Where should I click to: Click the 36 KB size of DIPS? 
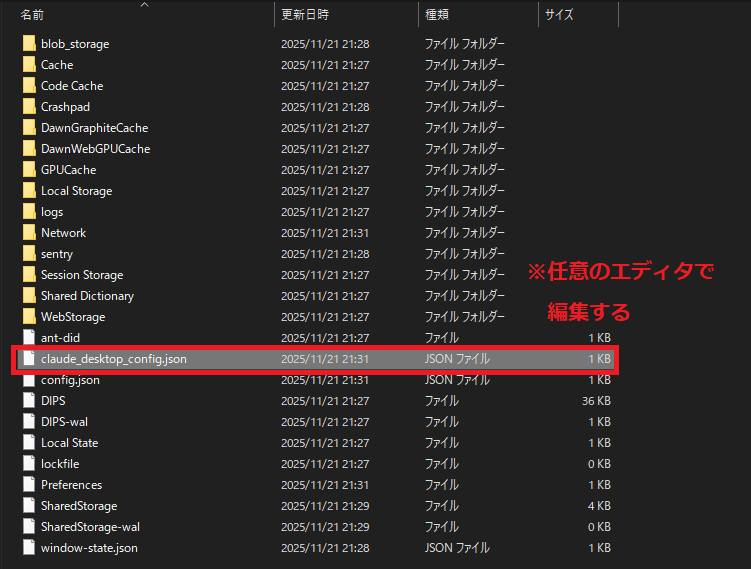pos(596,401)
